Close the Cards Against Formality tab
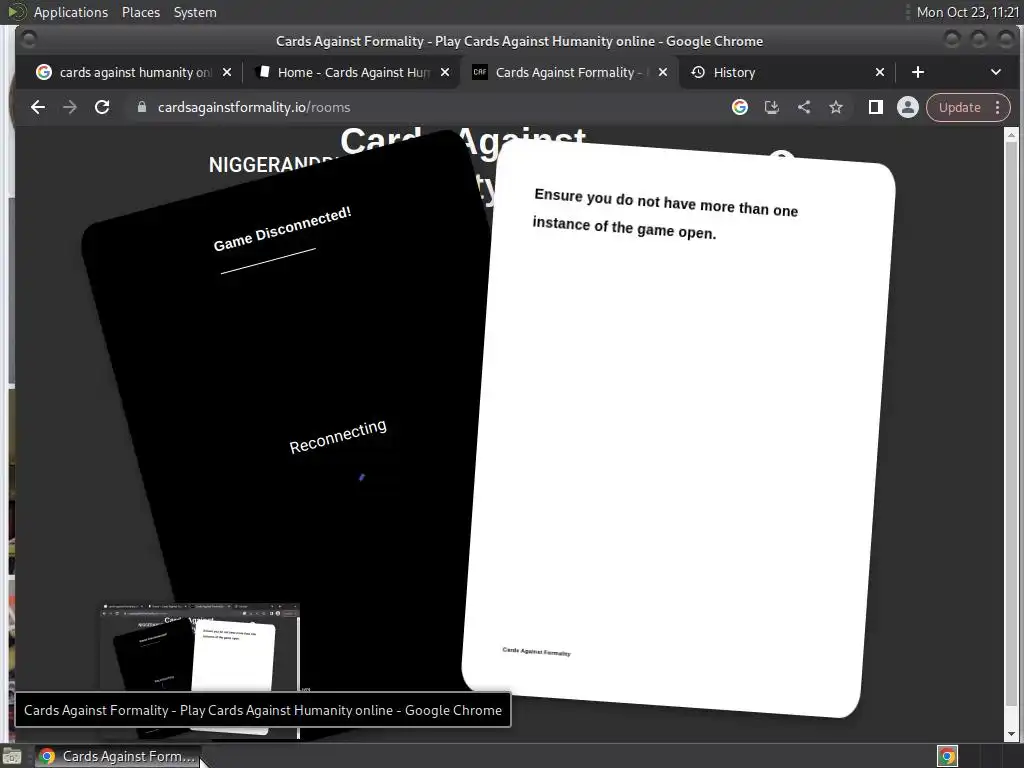Image resolution: width=1024 pixels, height=768 pixels. 663,72
